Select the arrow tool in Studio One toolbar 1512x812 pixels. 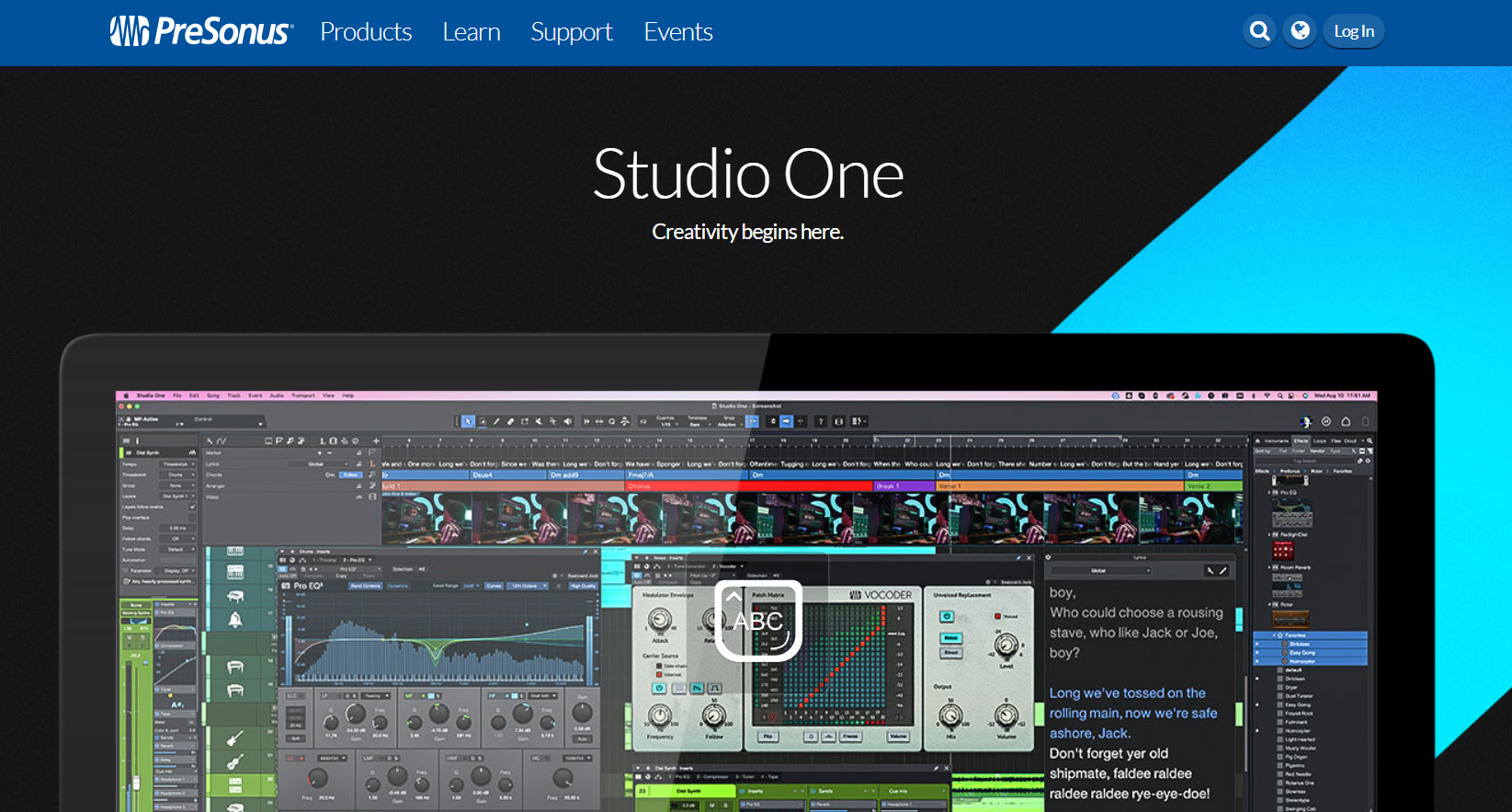(x=468, y=421)
